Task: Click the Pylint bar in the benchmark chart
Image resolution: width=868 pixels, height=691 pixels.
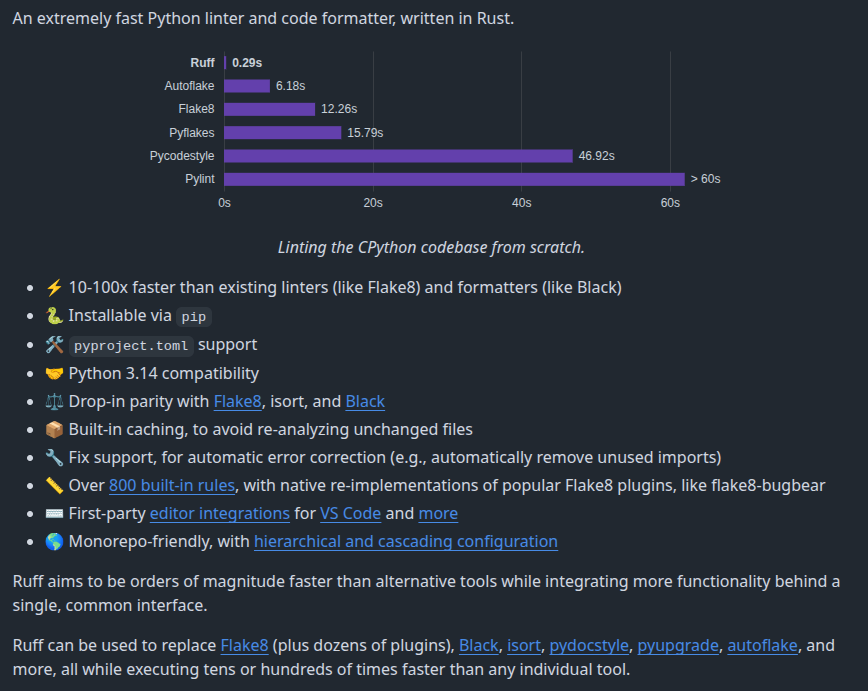Action: pos(454,179)
